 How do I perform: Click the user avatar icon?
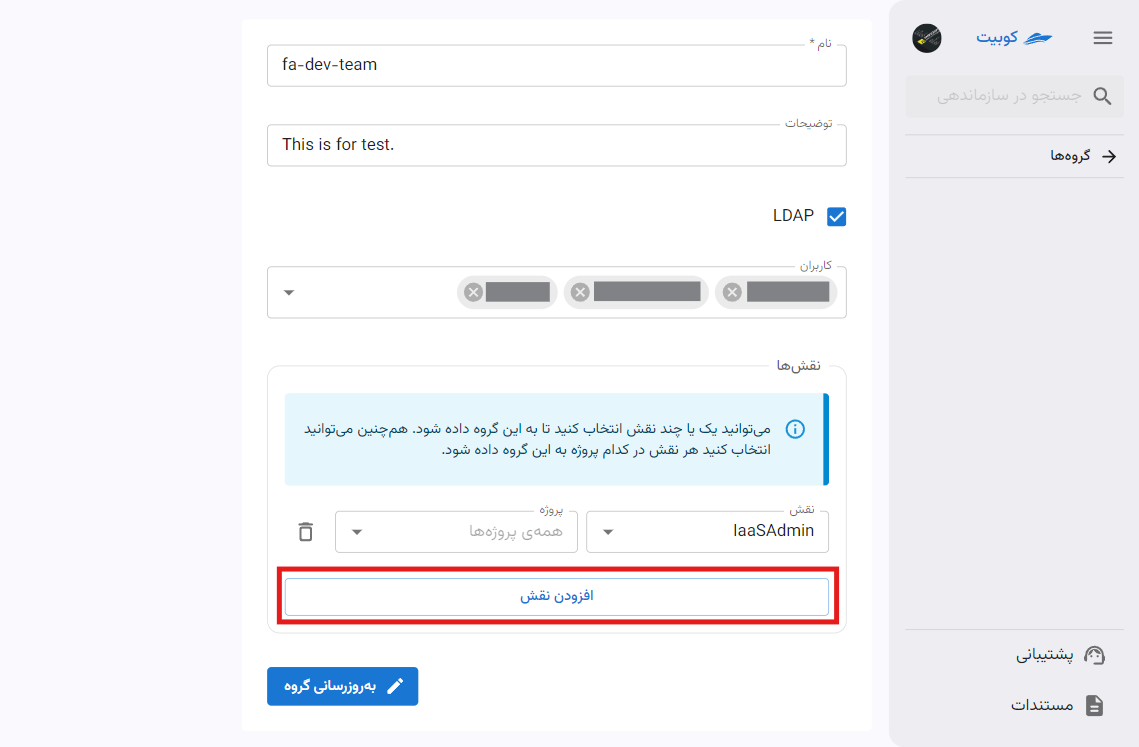coord(927,38)
